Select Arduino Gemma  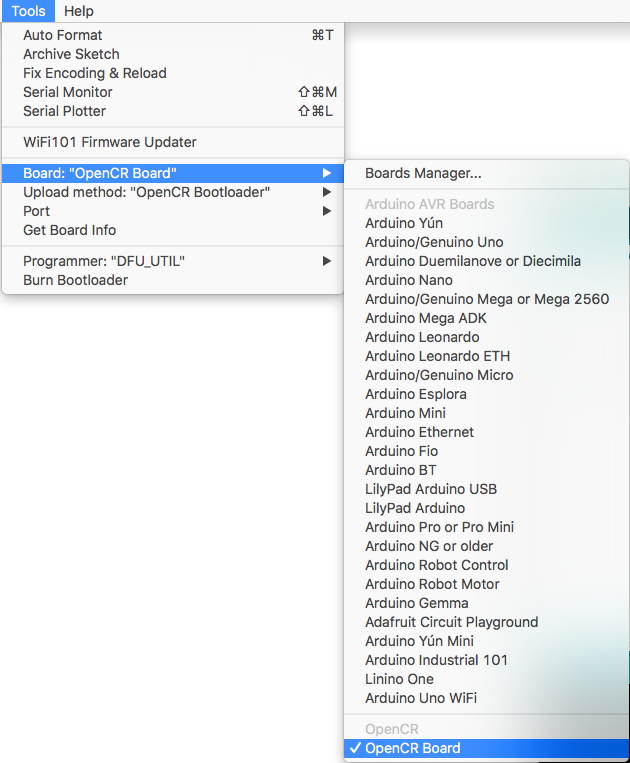click(486, 602)
